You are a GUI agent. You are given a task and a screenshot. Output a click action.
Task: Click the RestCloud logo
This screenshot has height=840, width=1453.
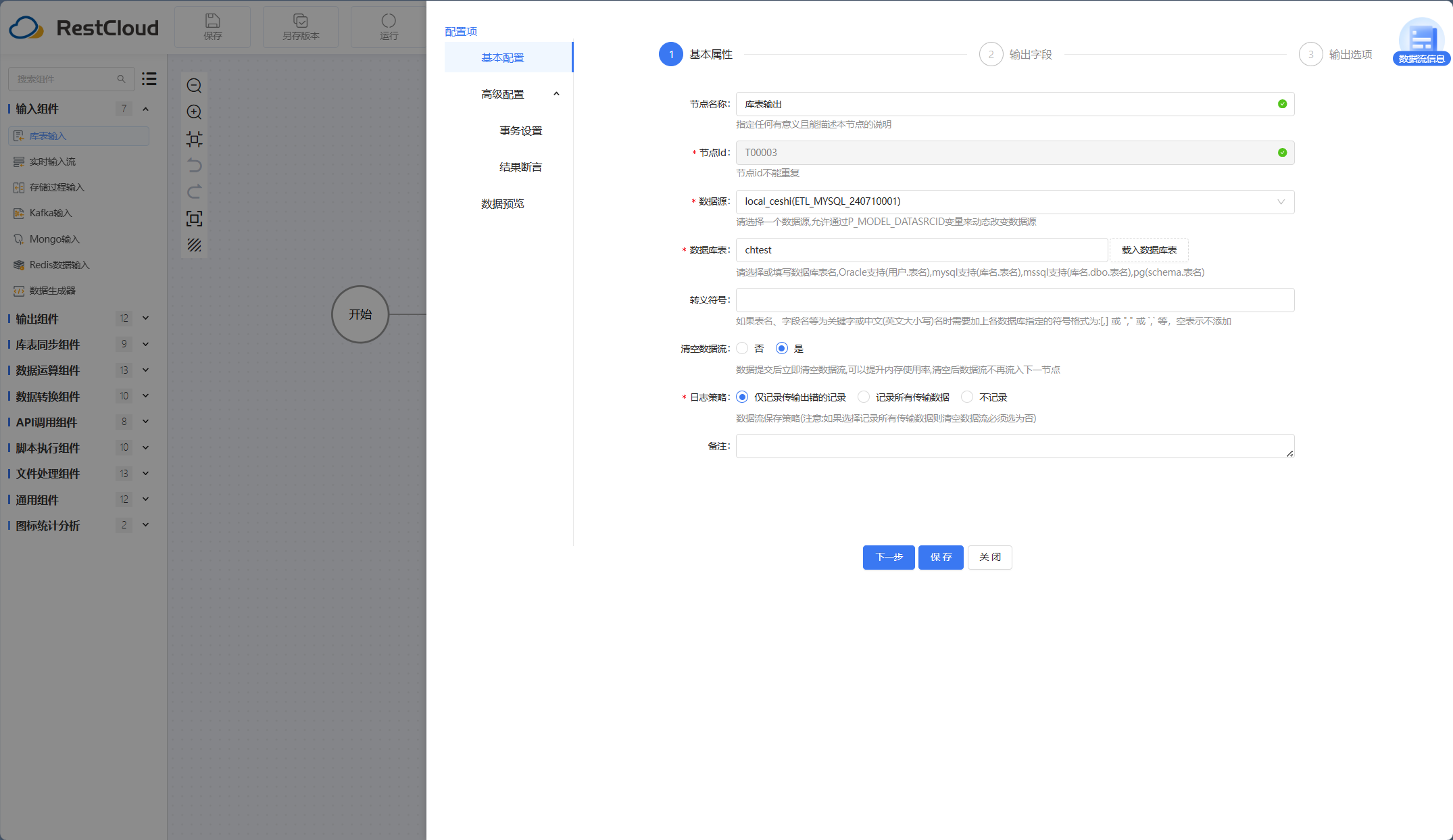tap(84, 28)
